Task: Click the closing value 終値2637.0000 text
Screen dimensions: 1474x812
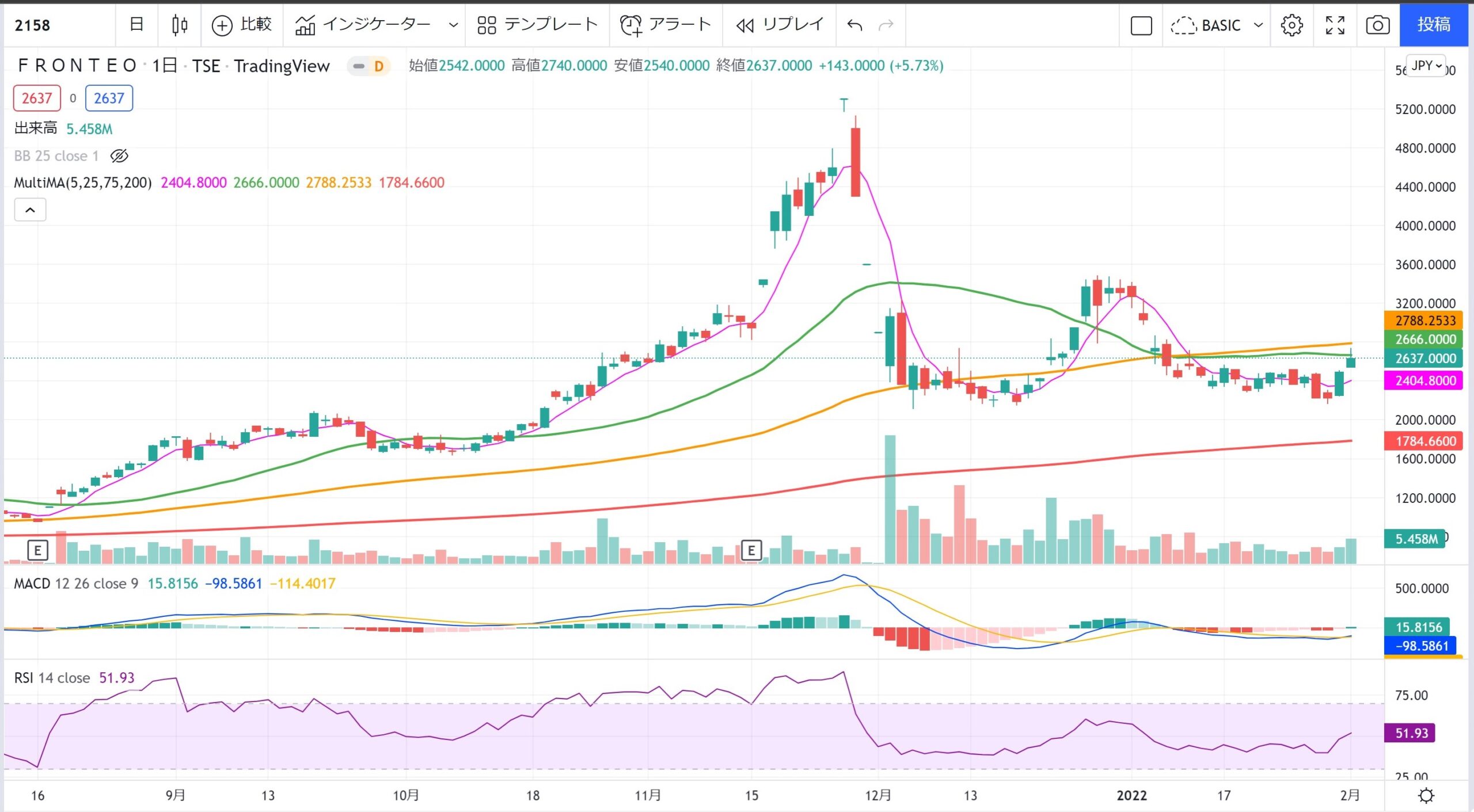Action: pos(764,66)
